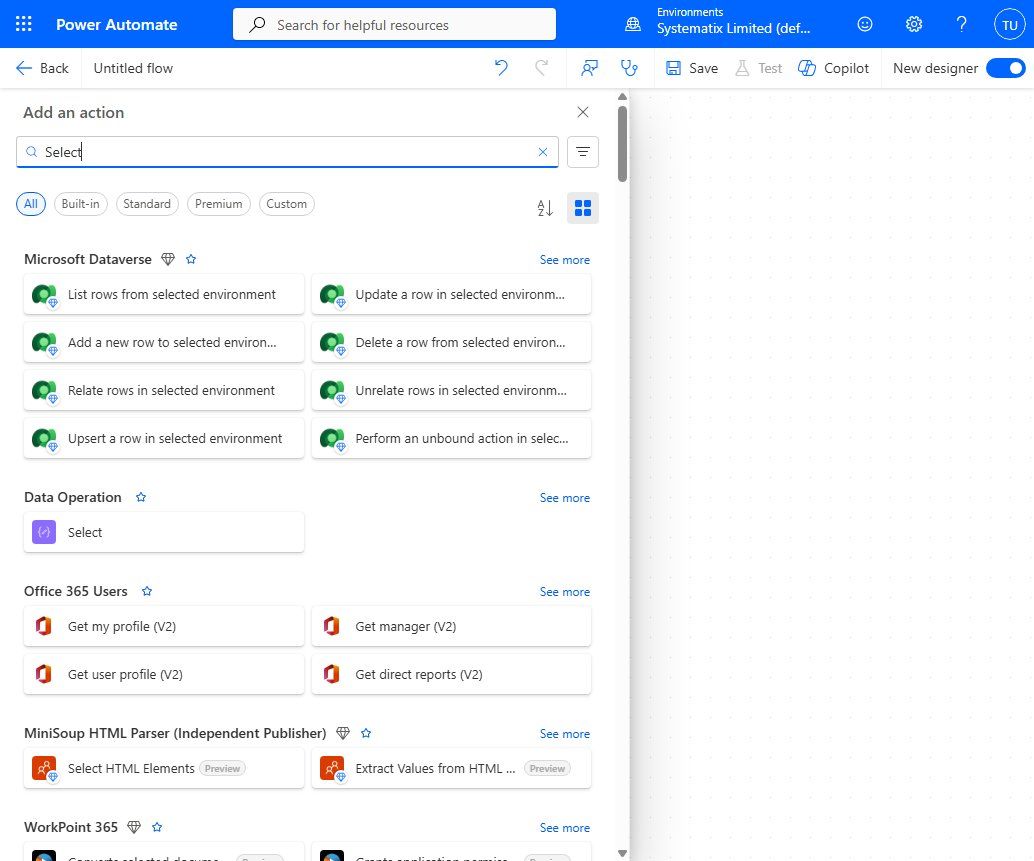The width and height of the screenshot is (1034, 861).
Task: Filter actions by Built-in
Action: (80, 204)
